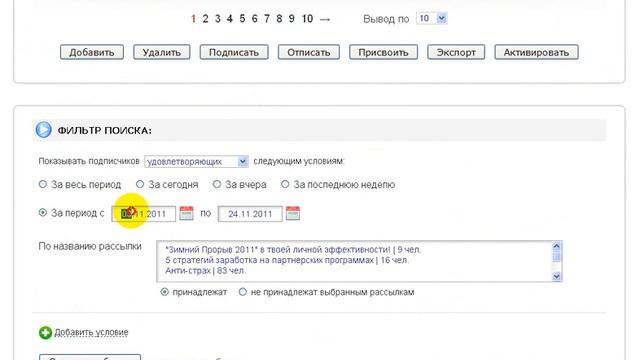The image size is (640, 360).
Task: Select mailing 'Анти-страх | 83 чел.'
Action: (x=205, y=271)
